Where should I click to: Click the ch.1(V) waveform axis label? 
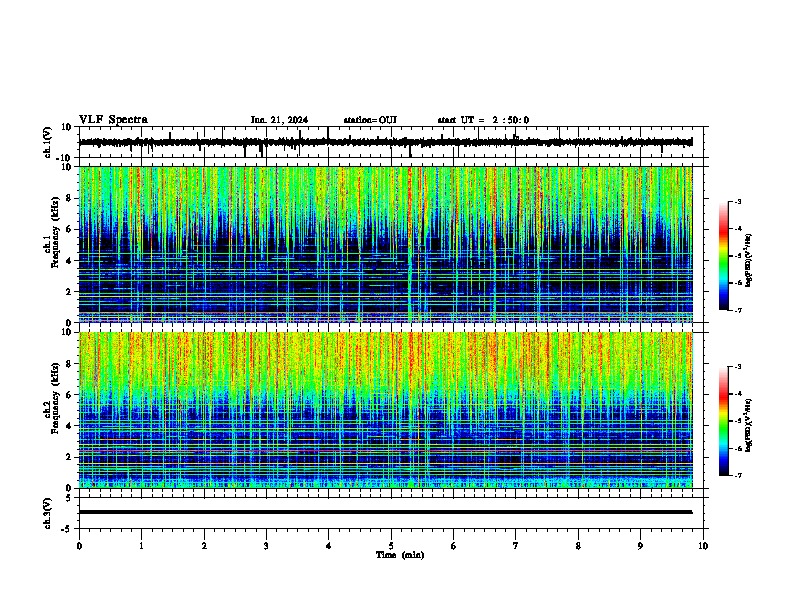click(x=48, y=142)
